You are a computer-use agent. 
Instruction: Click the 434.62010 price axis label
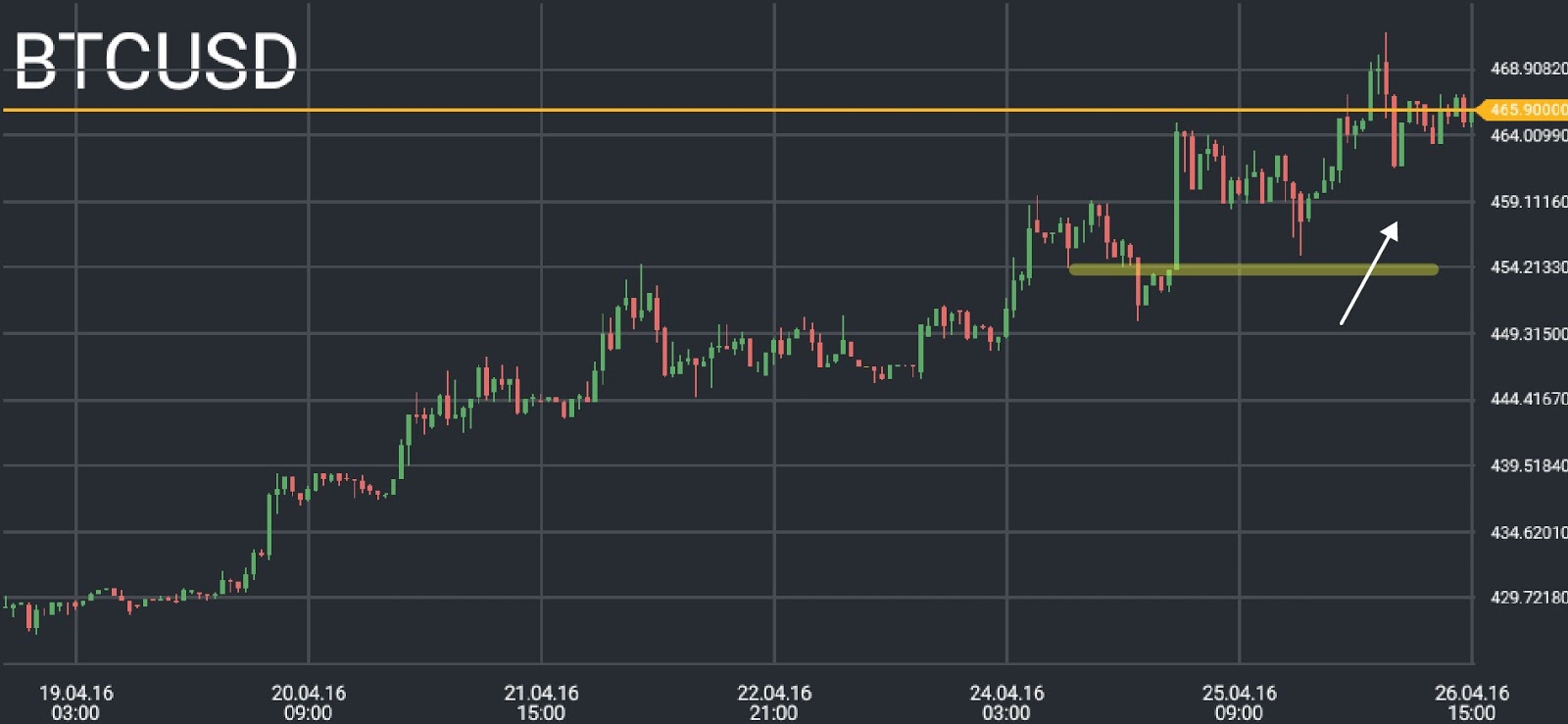[x=1529, y=532]
